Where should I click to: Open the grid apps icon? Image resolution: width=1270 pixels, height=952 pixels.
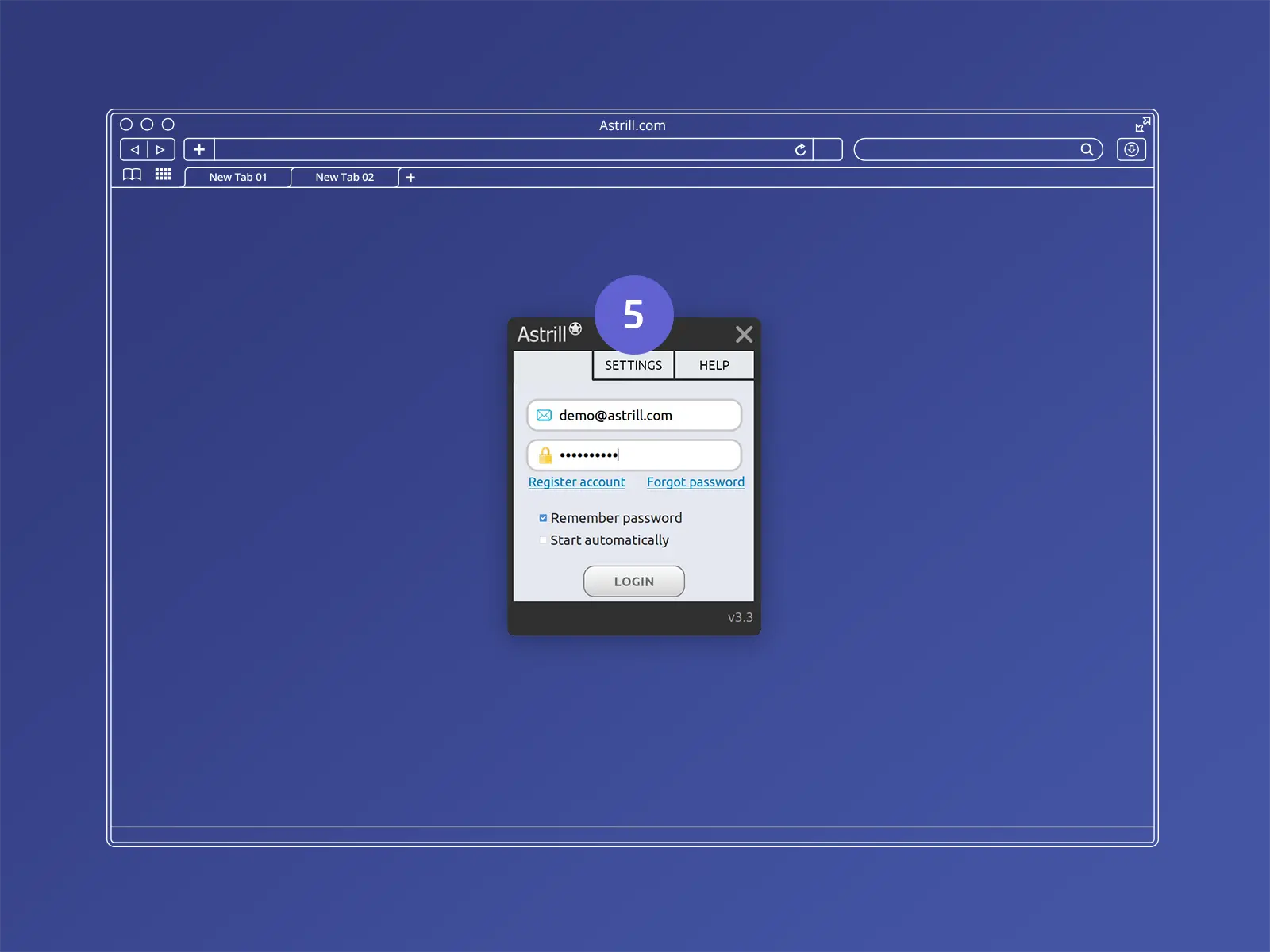[x=164, y=175]
